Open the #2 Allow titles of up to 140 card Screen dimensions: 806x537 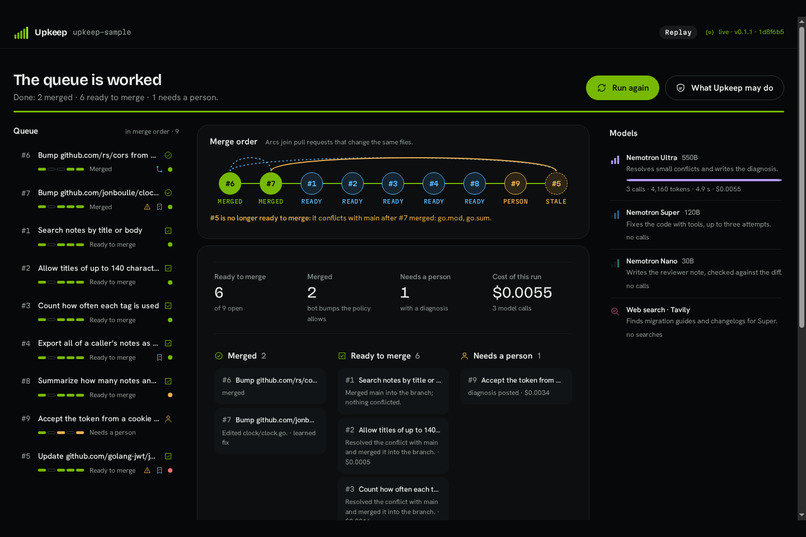point(393,446)
